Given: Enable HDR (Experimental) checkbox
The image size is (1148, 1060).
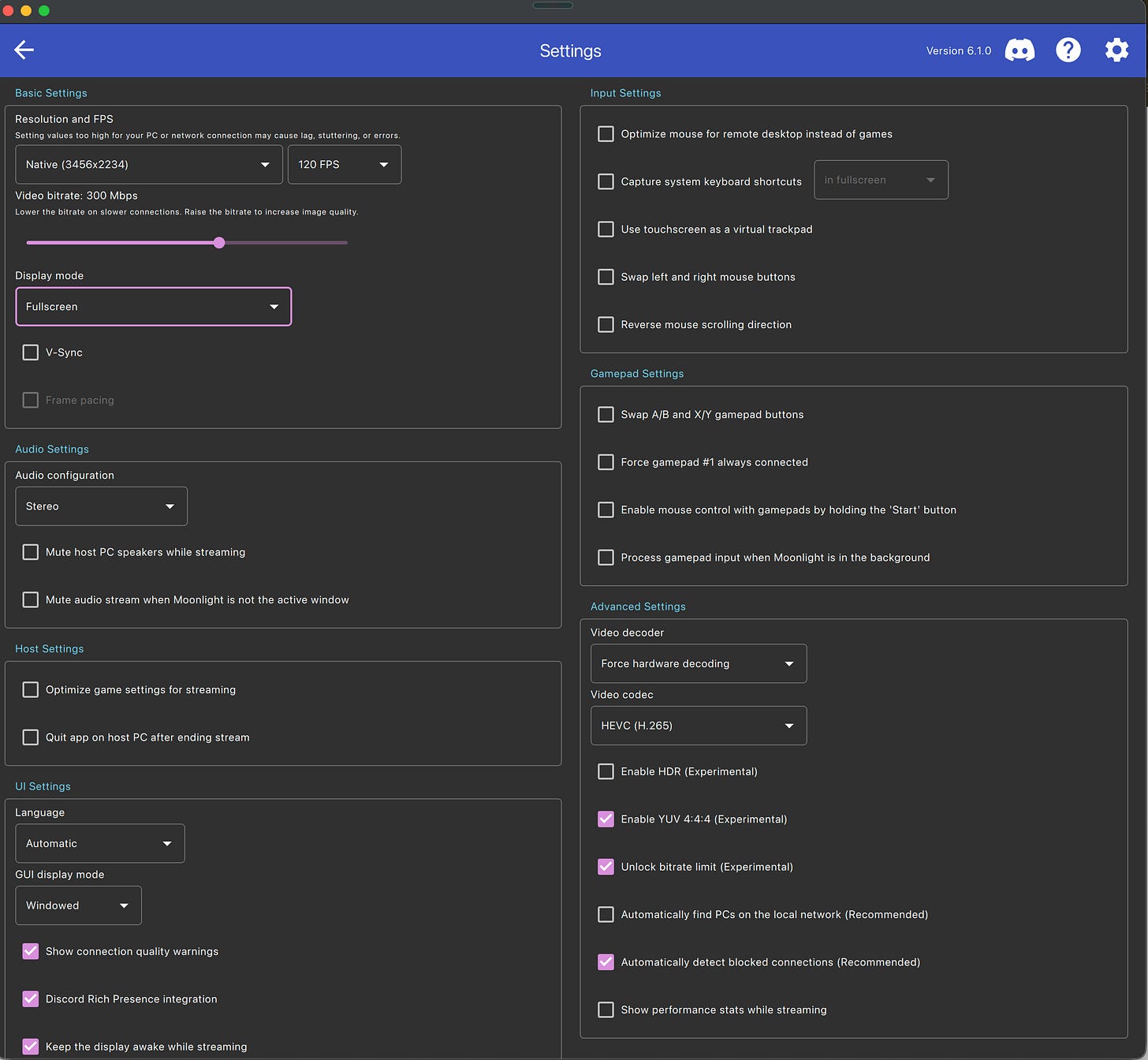Looking at the screenshot, I should [x=606, y=771].
